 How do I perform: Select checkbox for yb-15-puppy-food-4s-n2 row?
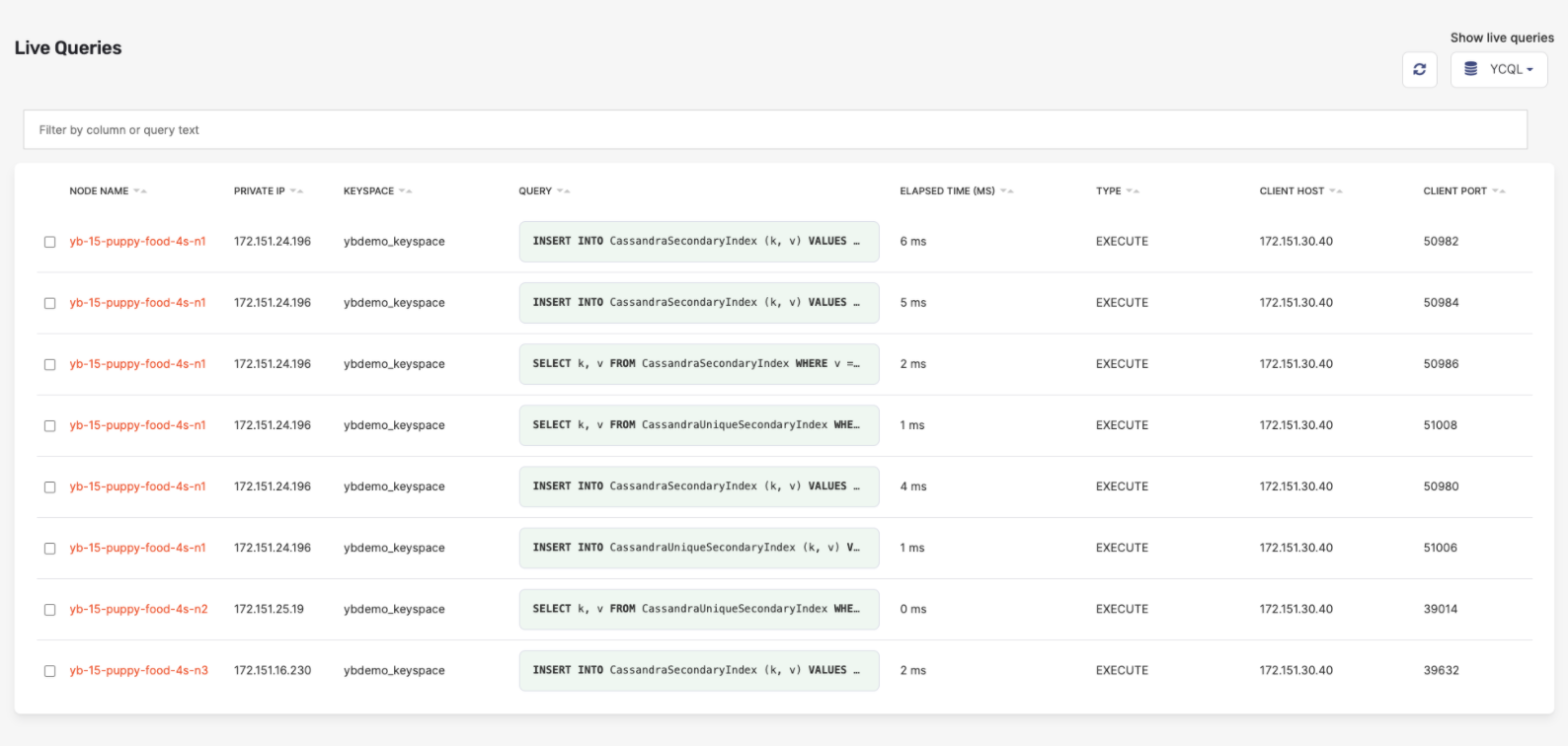coord(49,610)
